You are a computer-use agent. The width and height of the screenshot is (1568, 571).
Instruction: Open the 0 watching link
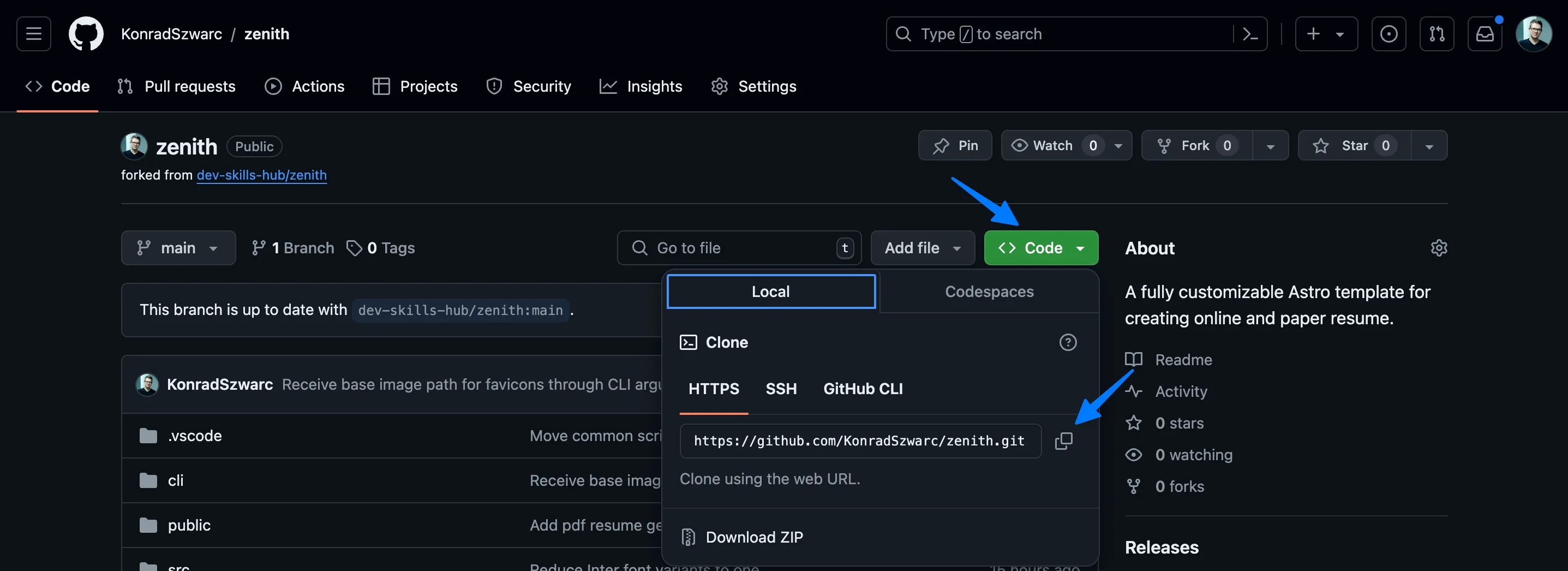coord(1179,455)
